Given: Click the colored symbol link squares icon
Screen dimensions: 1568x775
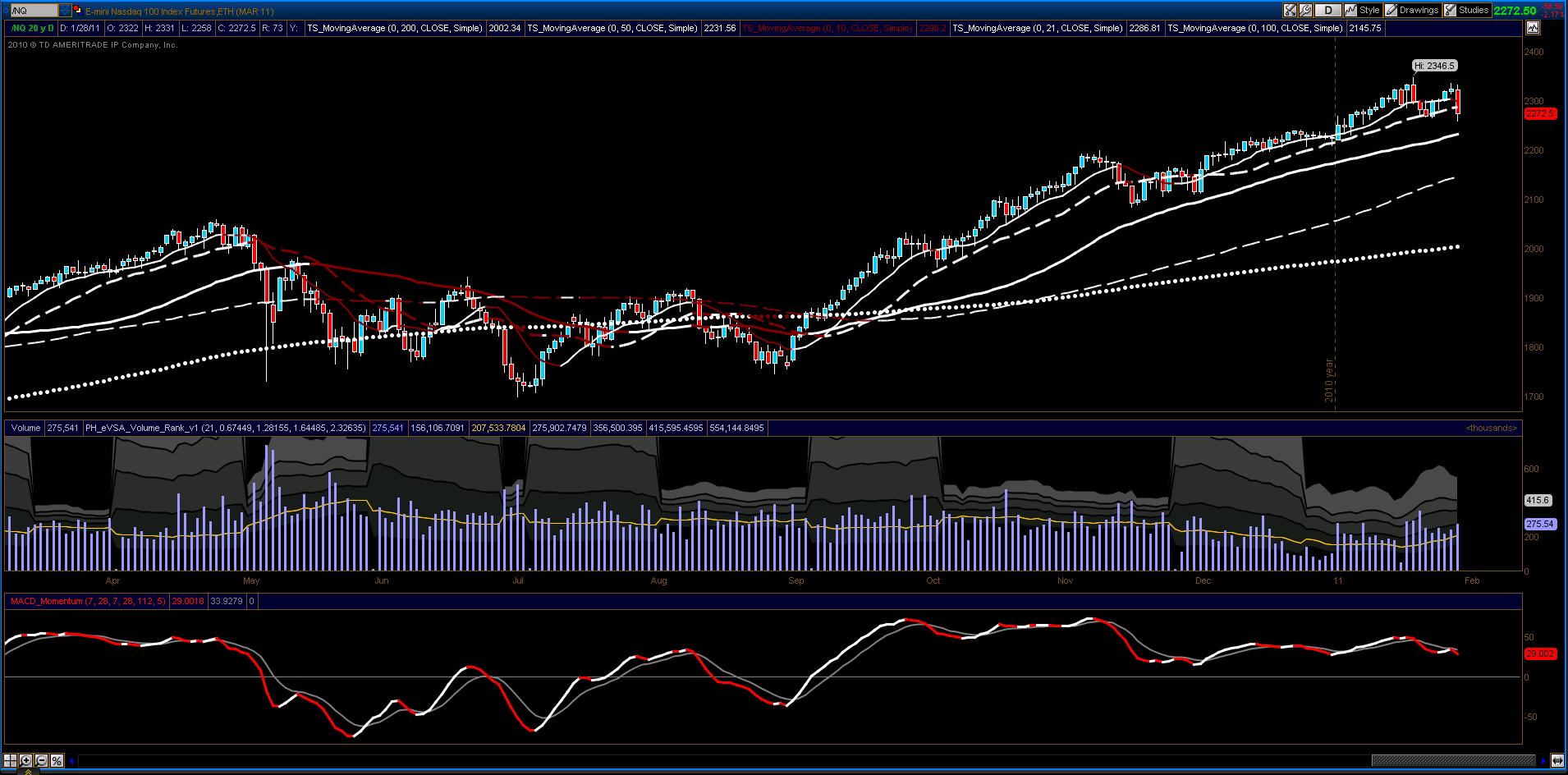Looking at the screenshot, I should click(x=77, y=11).
